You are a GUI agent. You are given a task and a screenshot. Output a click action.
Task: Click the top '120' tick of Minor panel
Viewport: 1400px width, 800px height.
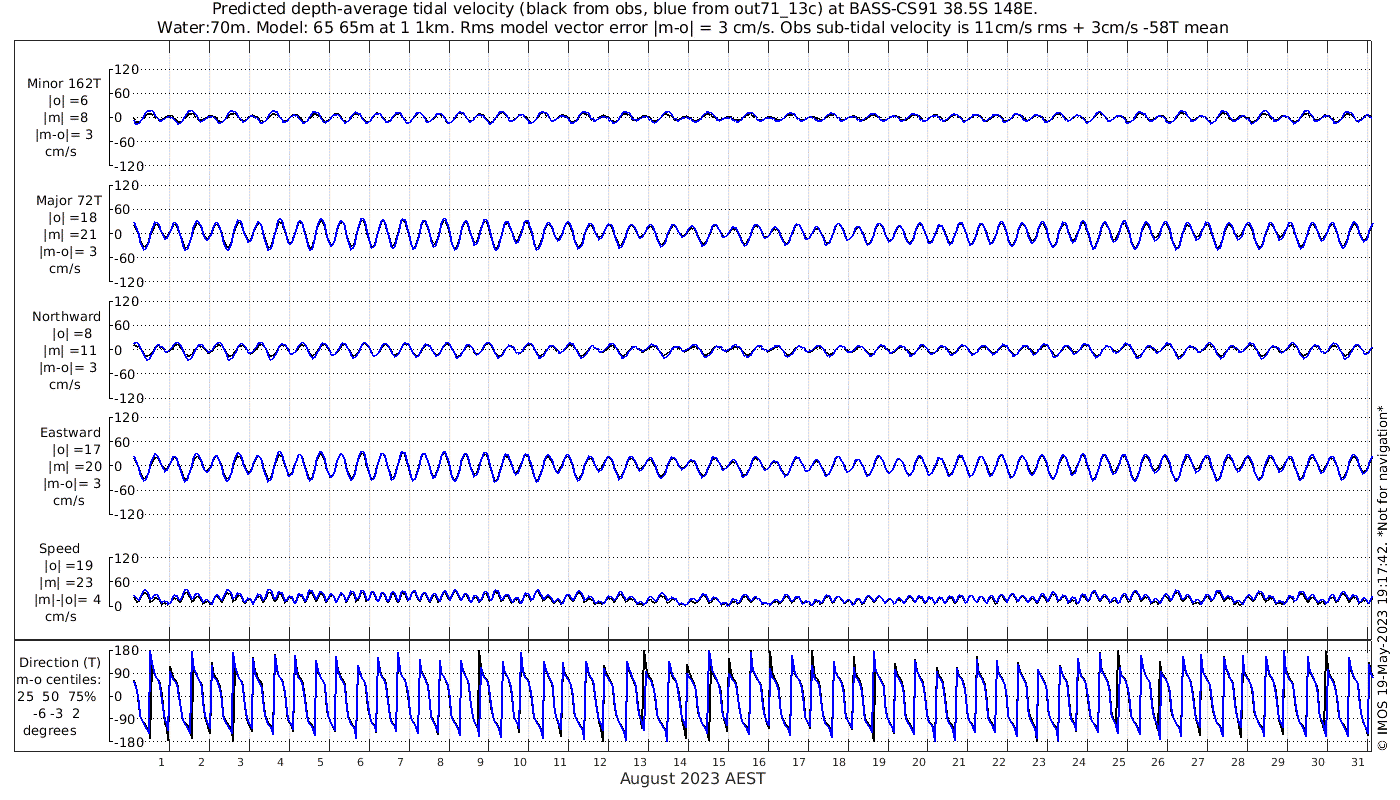125,69
